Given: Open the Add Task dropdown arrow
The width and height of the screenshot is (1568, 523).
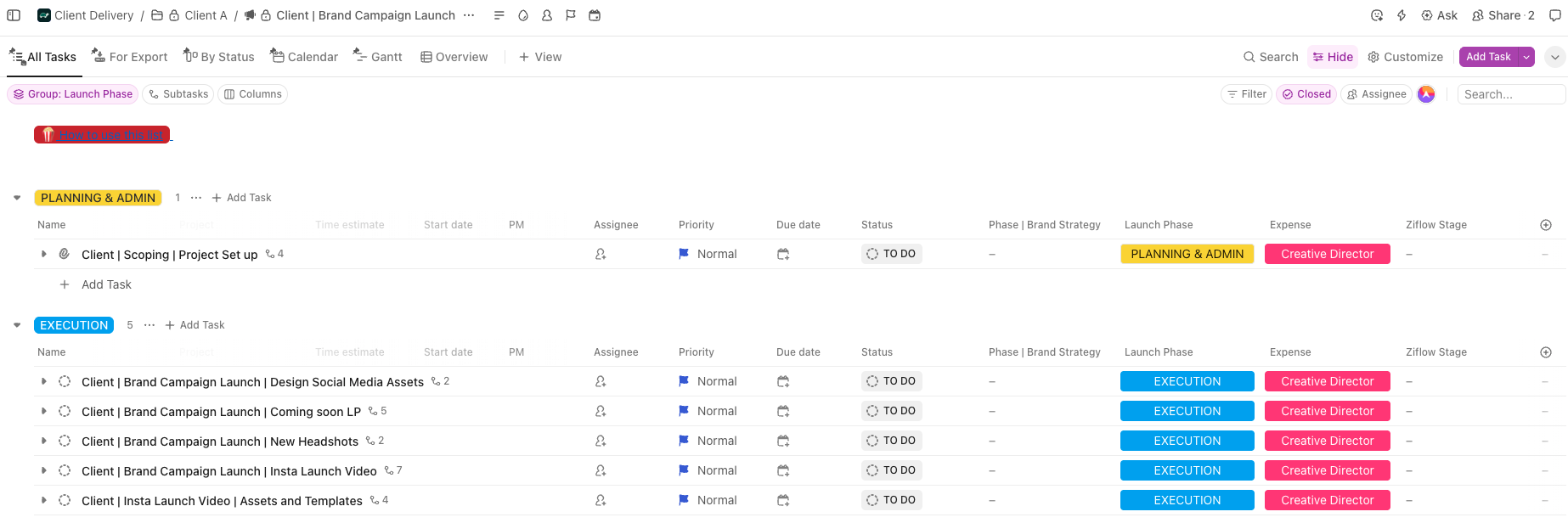Looking at the screenshot, I should (1526, 57).
